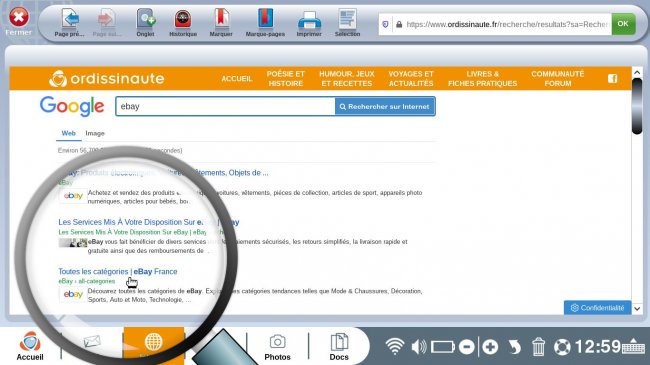Switch to the Image results tab
Image resolution: width=650 pixels, height=365 pixels.
(x=95, y=133)
